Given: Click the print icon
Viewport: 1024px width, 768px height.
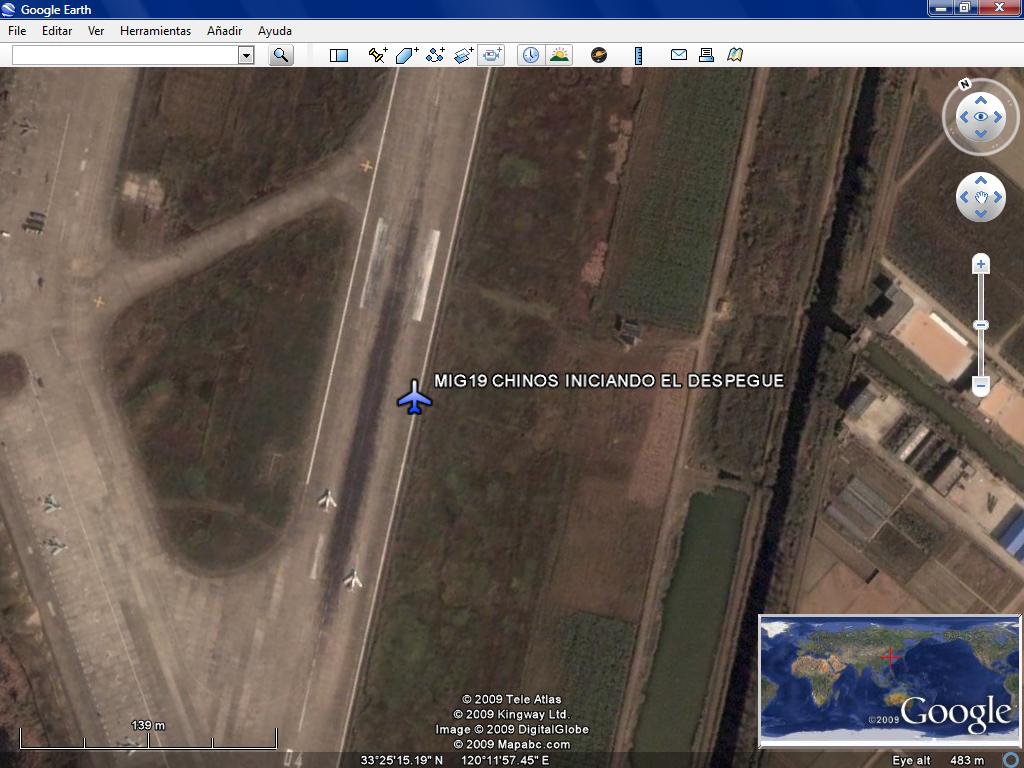Looking at the screenshot, I should point(707,55).
